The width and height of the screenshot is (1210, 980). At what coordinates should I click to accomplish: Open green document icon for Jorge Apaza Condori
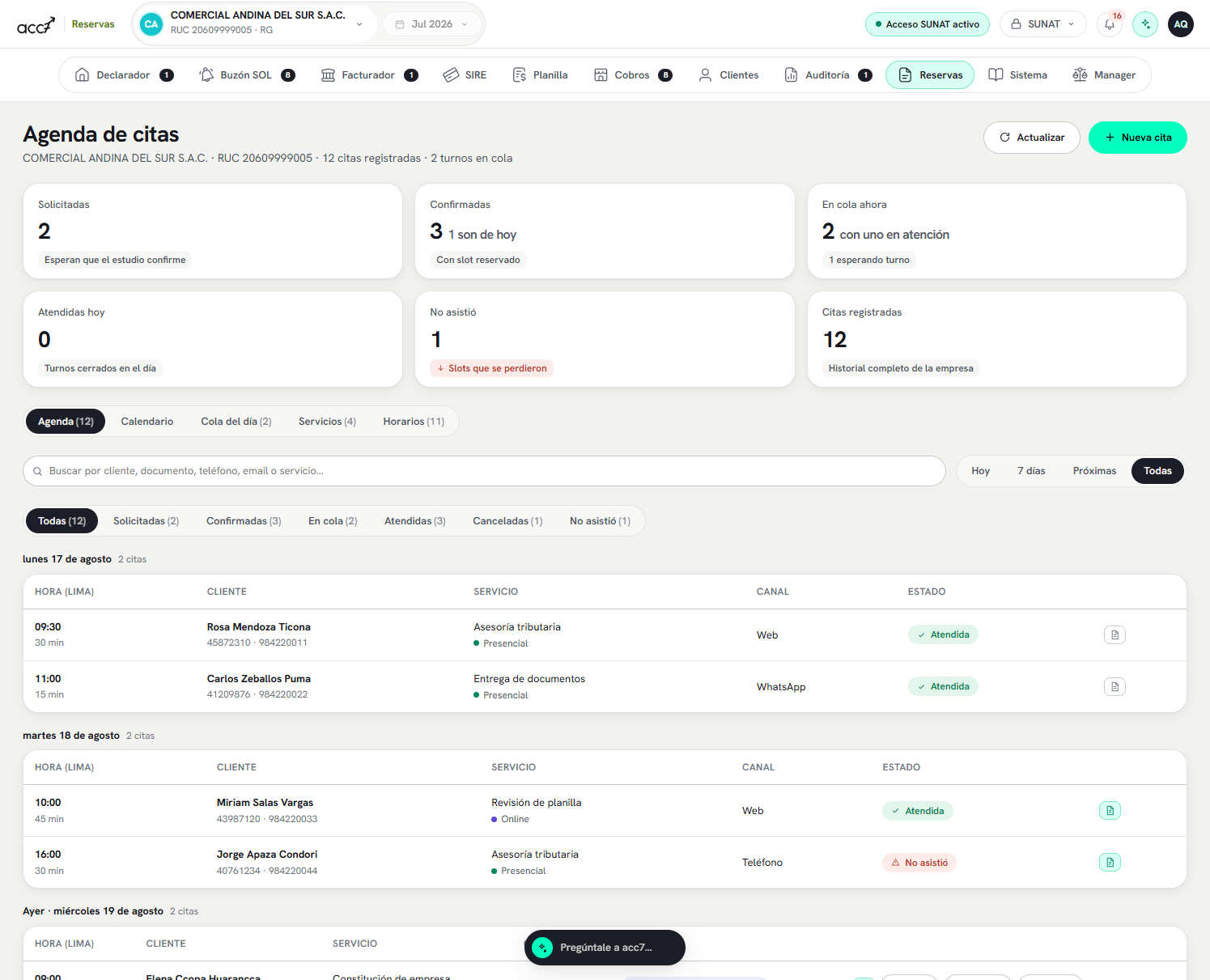[1110, 863]
